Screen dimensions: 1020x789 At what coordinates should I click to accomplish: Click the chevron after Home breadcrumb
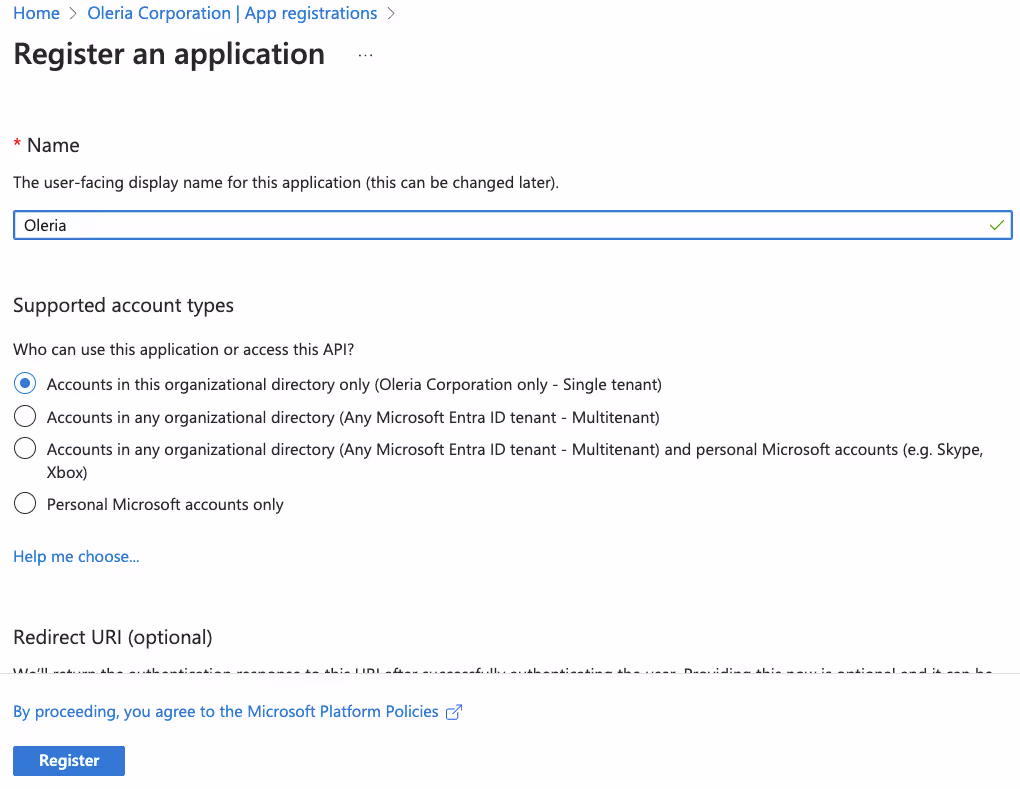[73, 14]
